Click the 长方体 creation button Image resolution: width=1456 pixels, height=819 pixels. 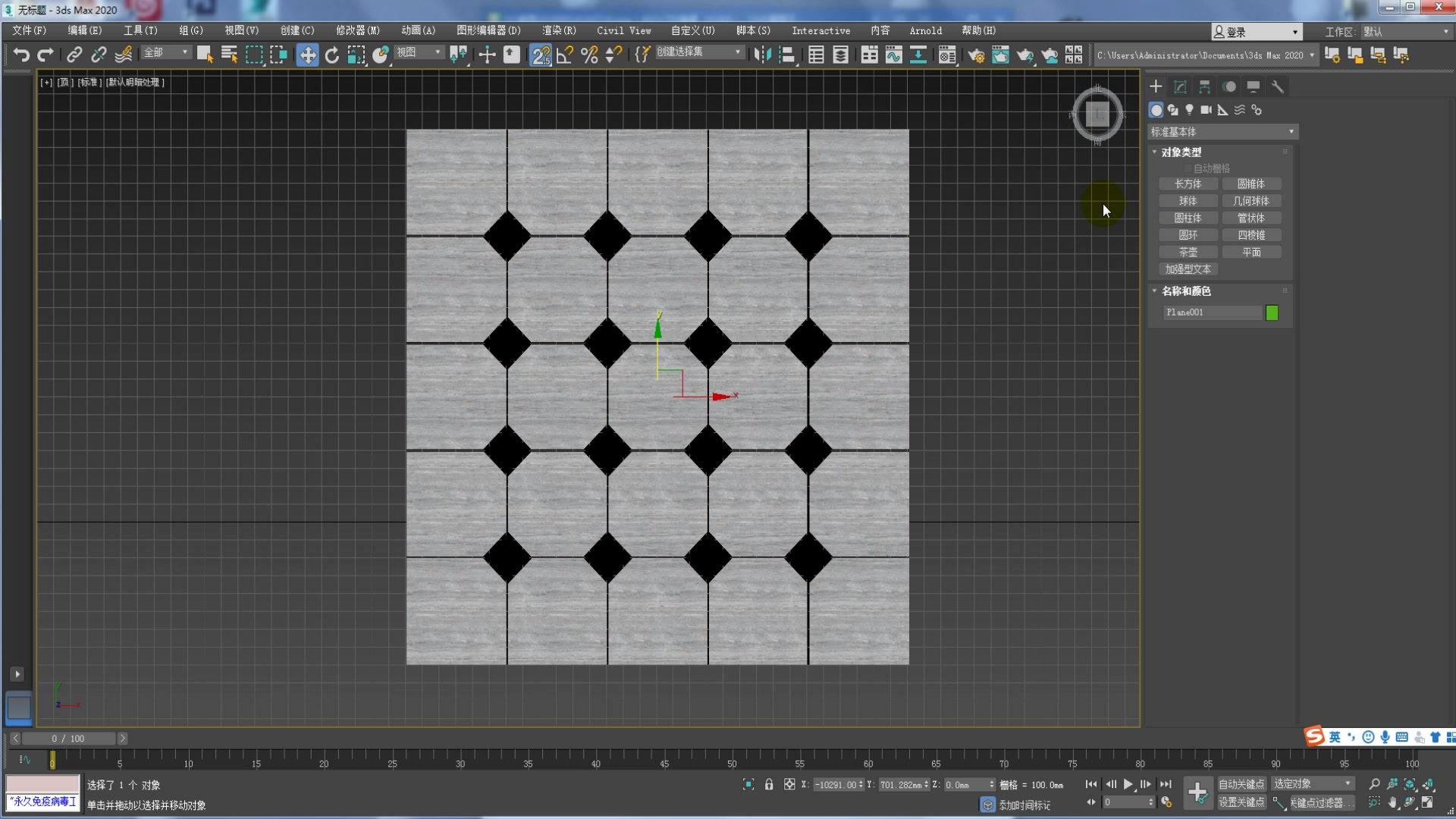tap(1188, 184)
